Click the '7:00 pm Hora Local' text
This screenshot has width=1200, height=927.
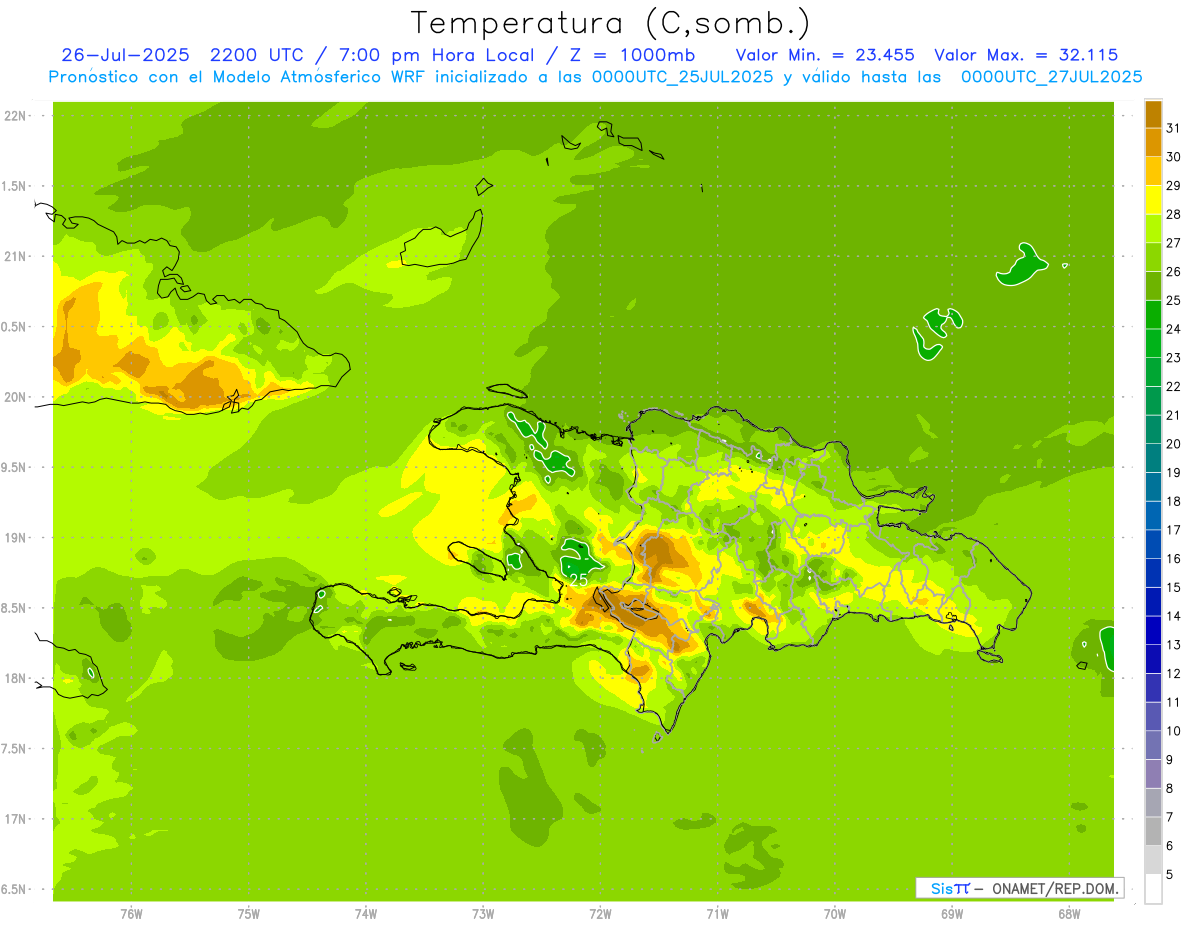[432, 55]
